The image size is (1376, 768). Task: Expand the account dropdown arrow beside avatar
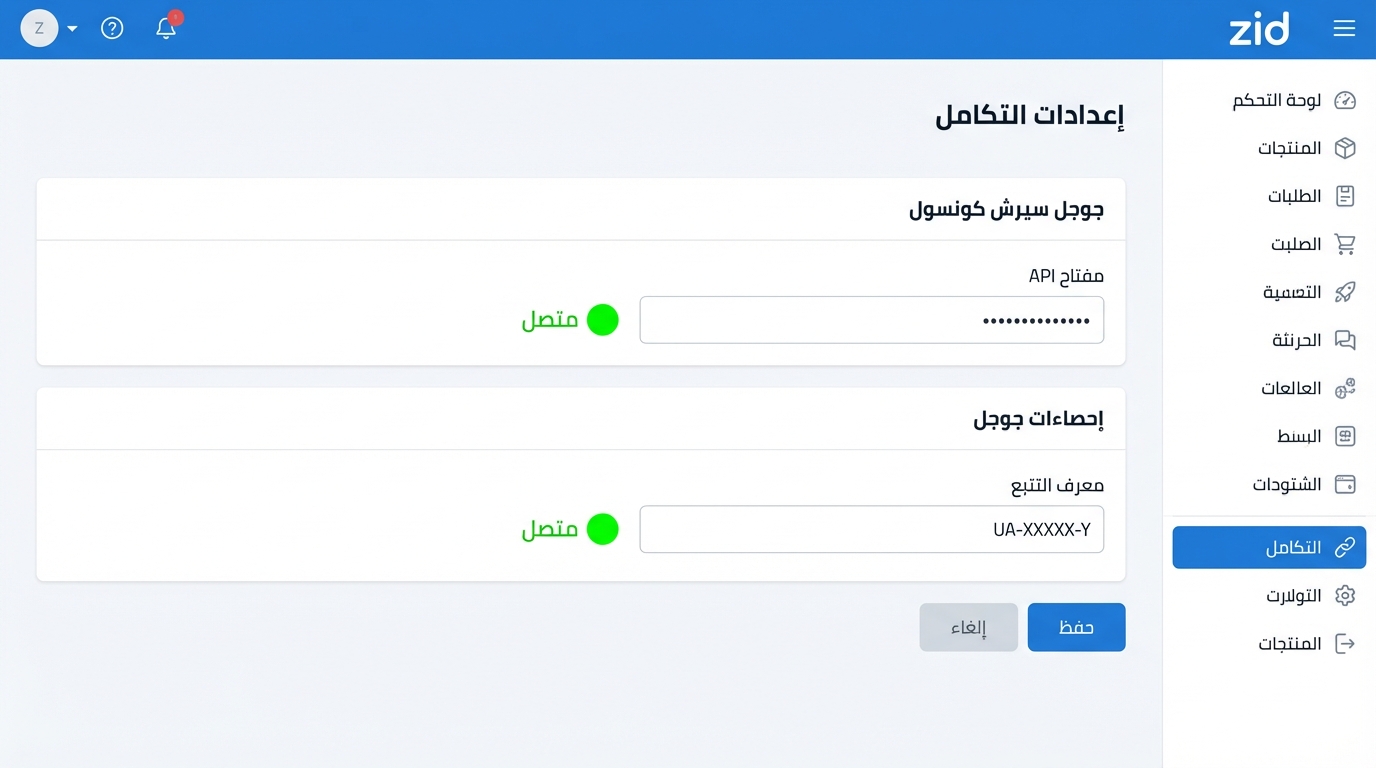click(x=73, y=29)
